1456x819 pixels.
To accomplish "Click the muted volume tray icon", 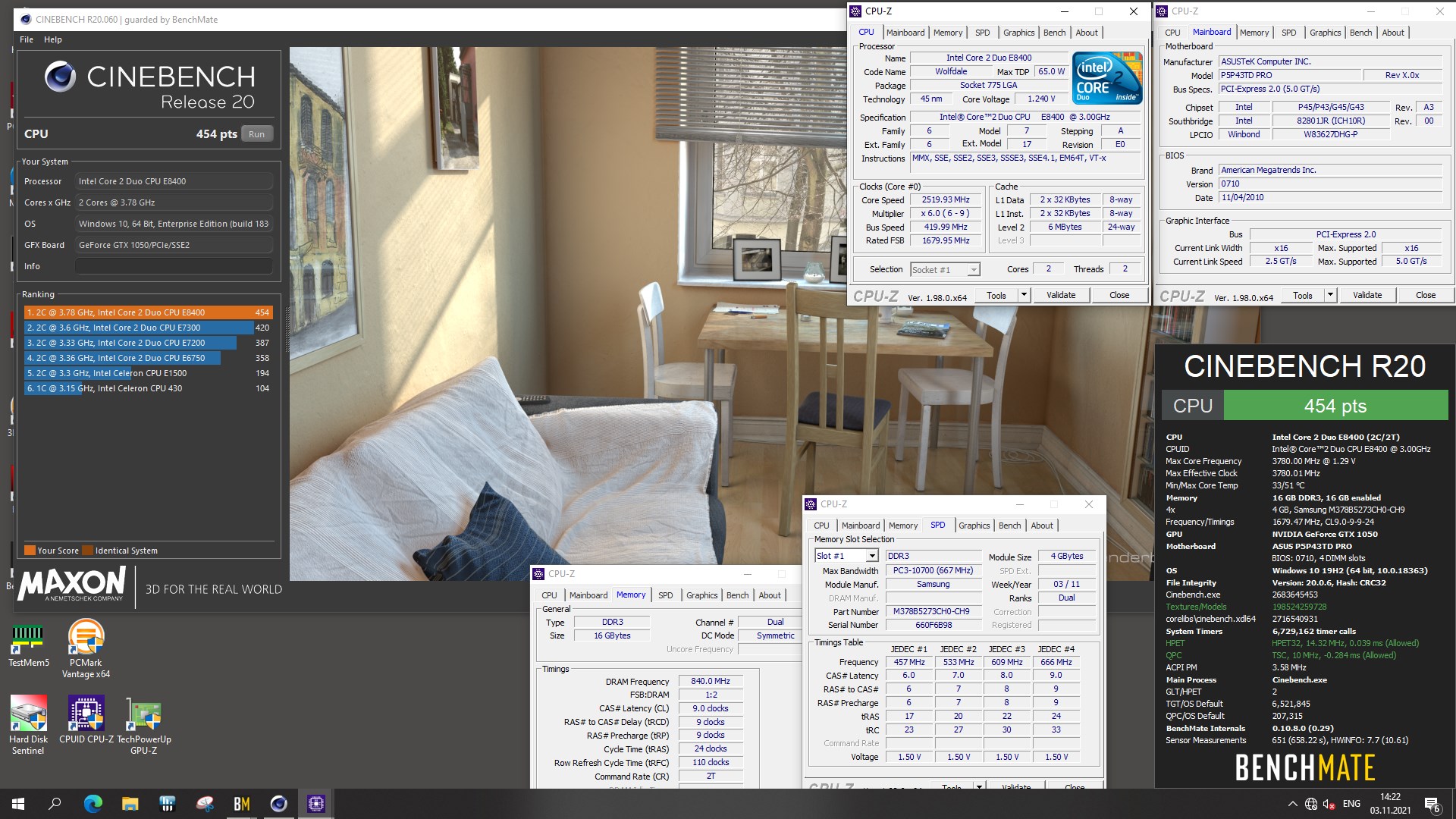I will tap(1329, 804).
